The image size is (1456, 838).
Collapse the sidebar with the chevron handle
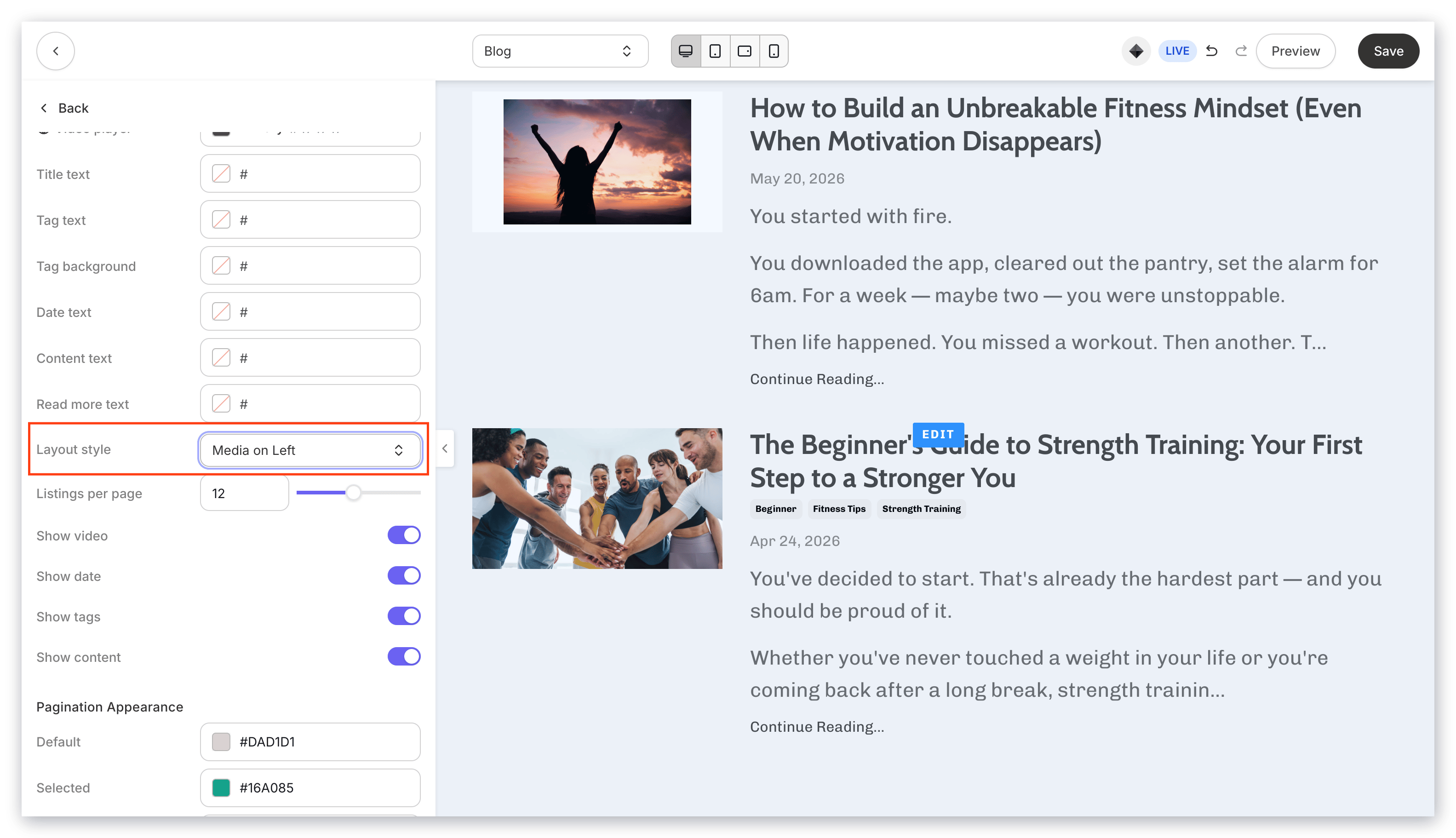tap(445, 448)
